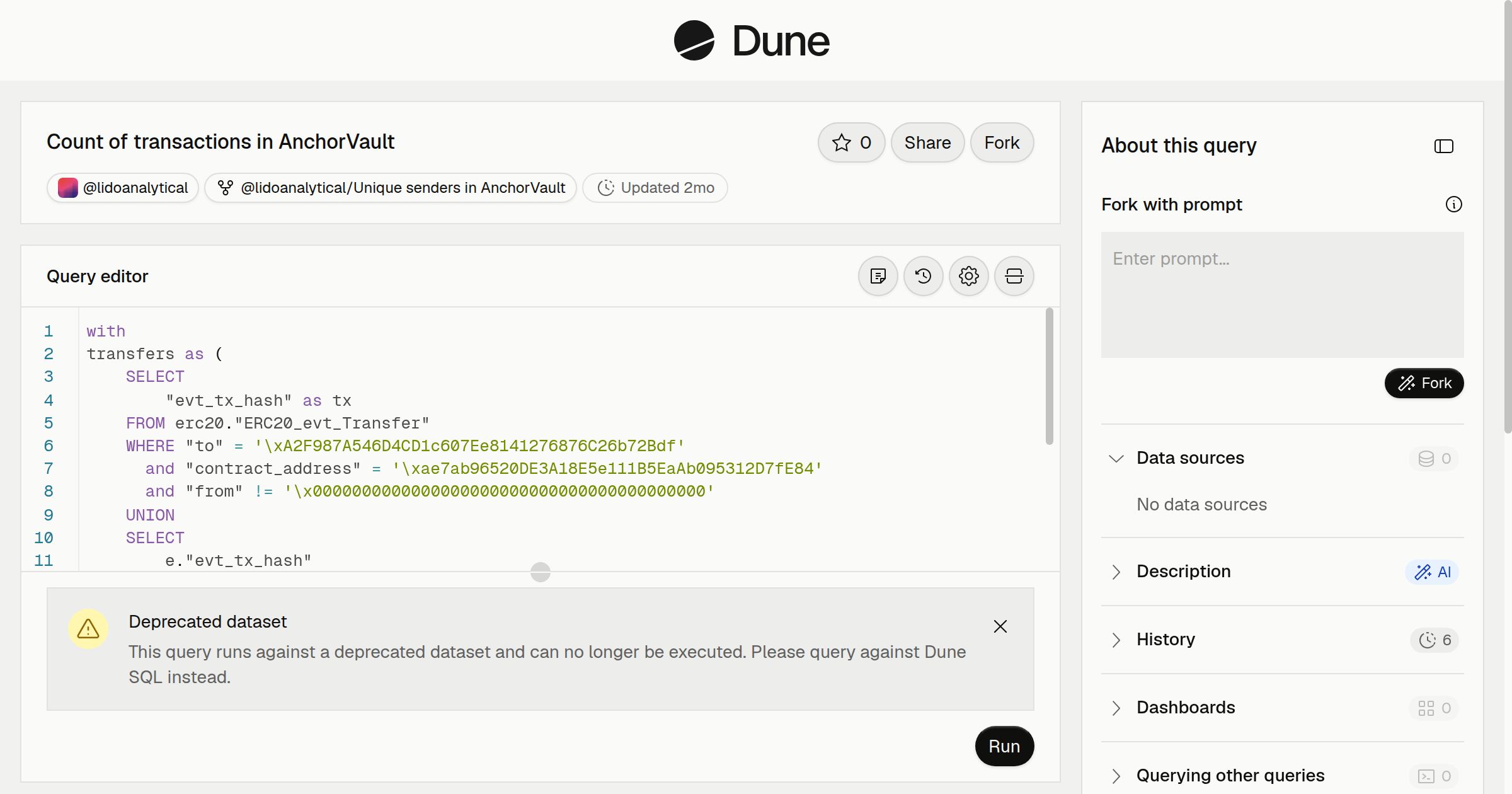Run the query
Screen dimensions: 1512x794
pyautogui.click(x=1004, y=746)
